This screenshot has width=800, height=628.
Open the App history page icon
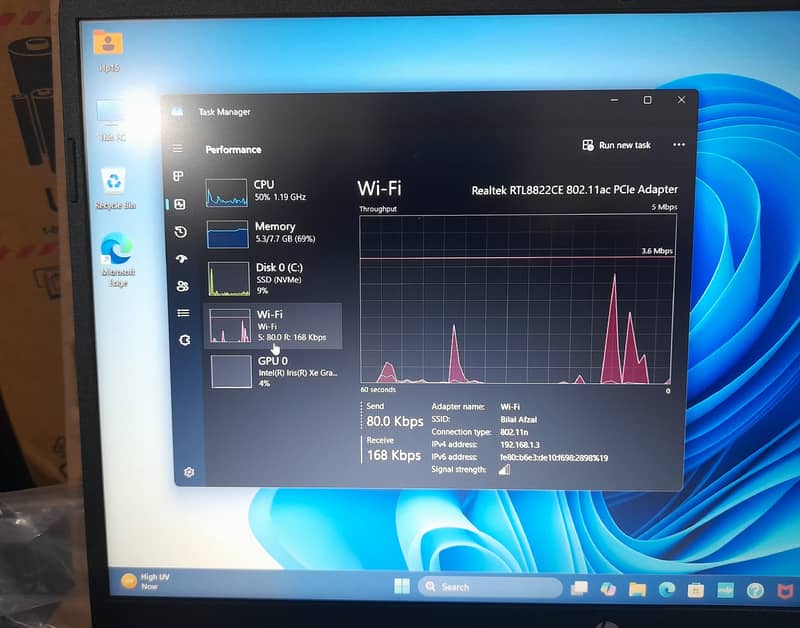pos(181,232)
